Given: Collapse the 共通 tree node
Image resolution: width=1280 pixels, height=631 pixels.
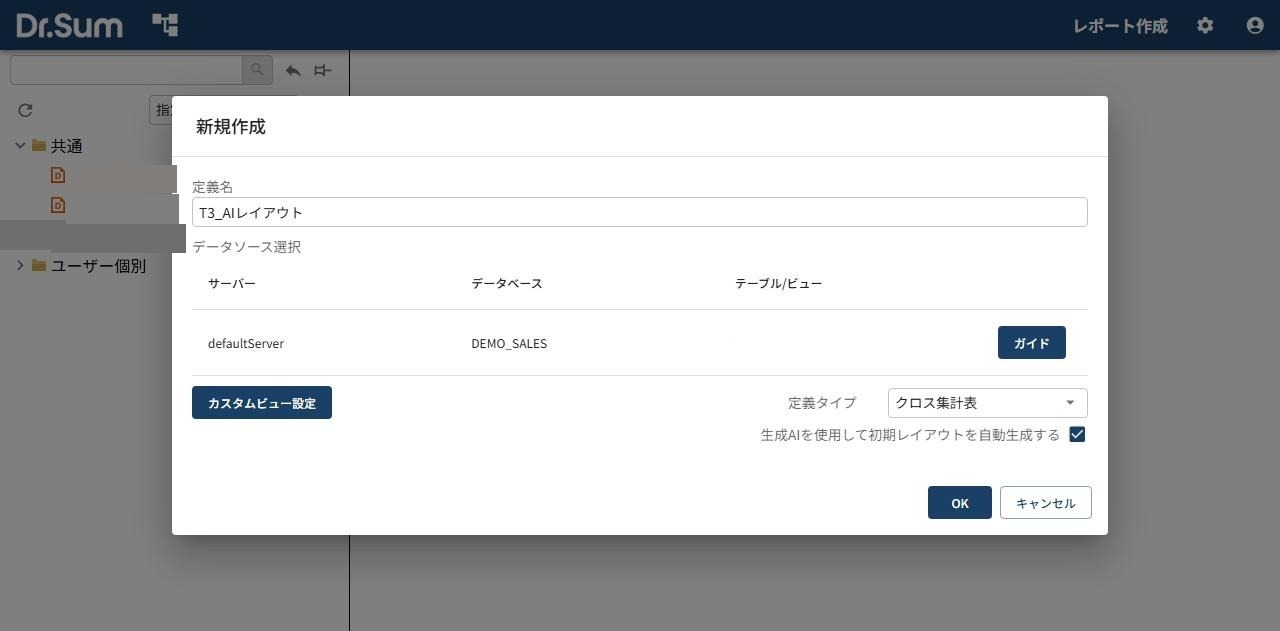Looking at the screenshot, I should coord(20,146).
